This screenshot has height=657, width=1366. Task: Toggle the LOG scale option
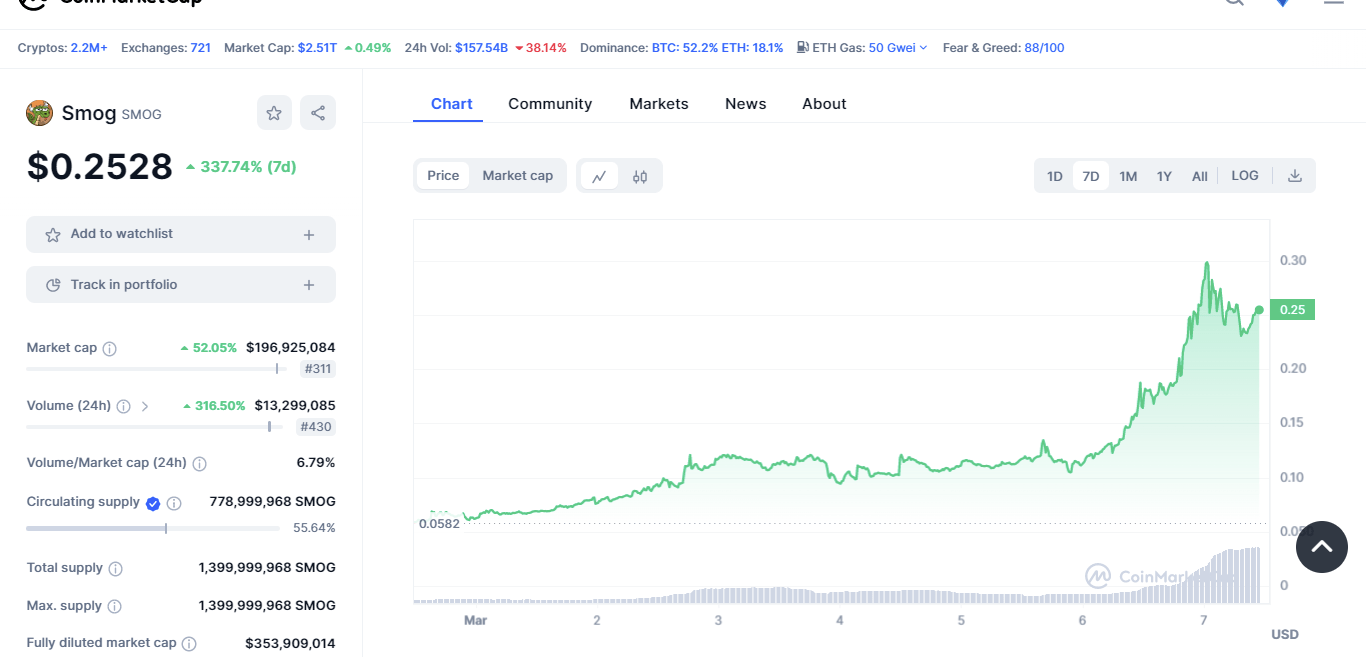pyautogui.click(x=1245, y=176)
